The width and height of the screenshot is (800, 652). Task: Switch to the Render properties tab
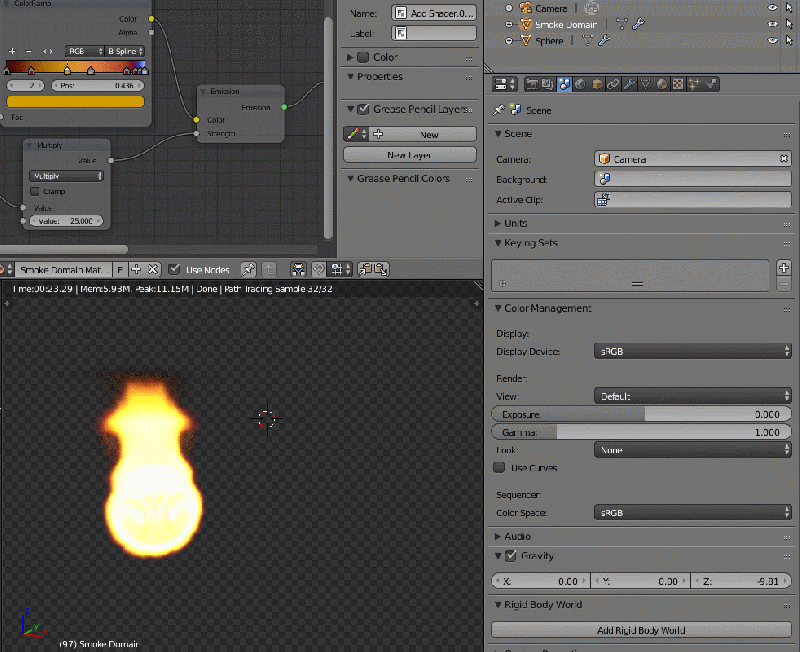click(531, 83)
